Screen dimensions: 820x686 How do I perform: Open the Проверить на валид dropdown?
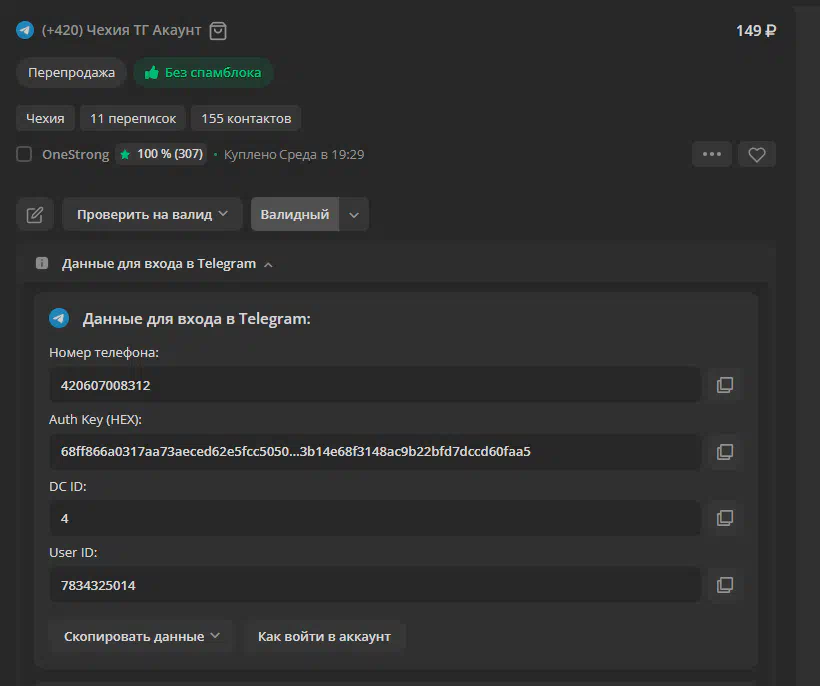(152, 214)
